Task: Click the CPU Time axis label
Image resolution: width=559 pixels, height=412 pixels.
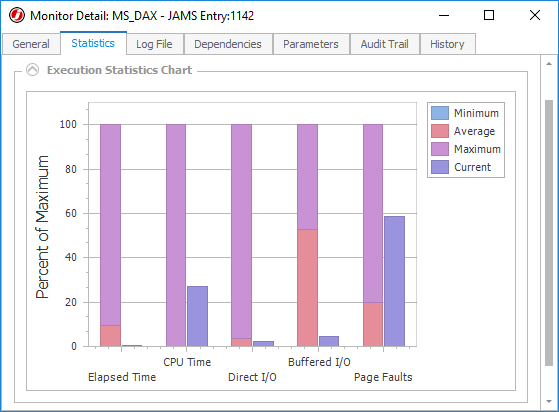Action: [x=187, y=362]
